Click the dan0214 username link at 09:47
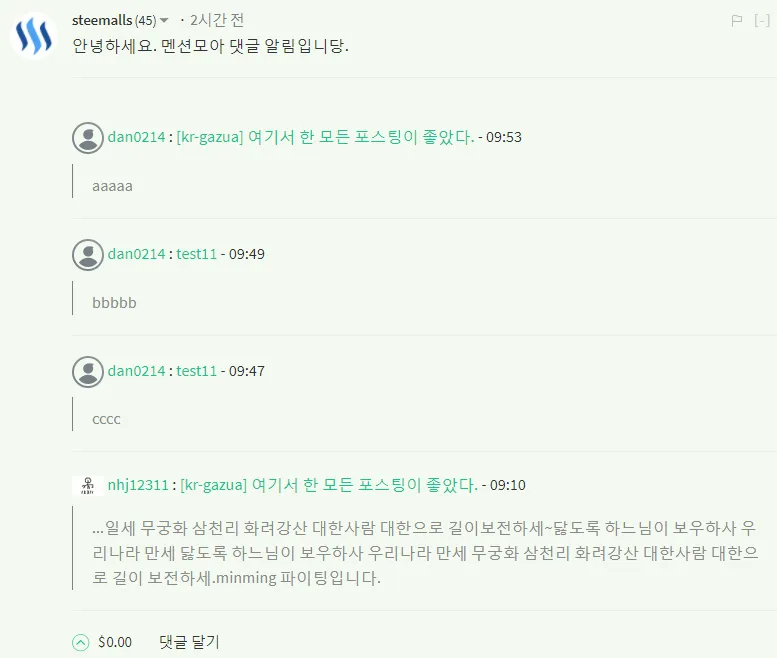The width and height of the screenshot is (777, 658). point(136,371)
